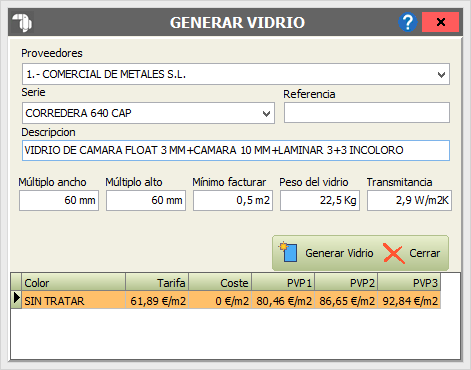
Task: Click the 0 €/m2 coste cell
Action: 220,301
